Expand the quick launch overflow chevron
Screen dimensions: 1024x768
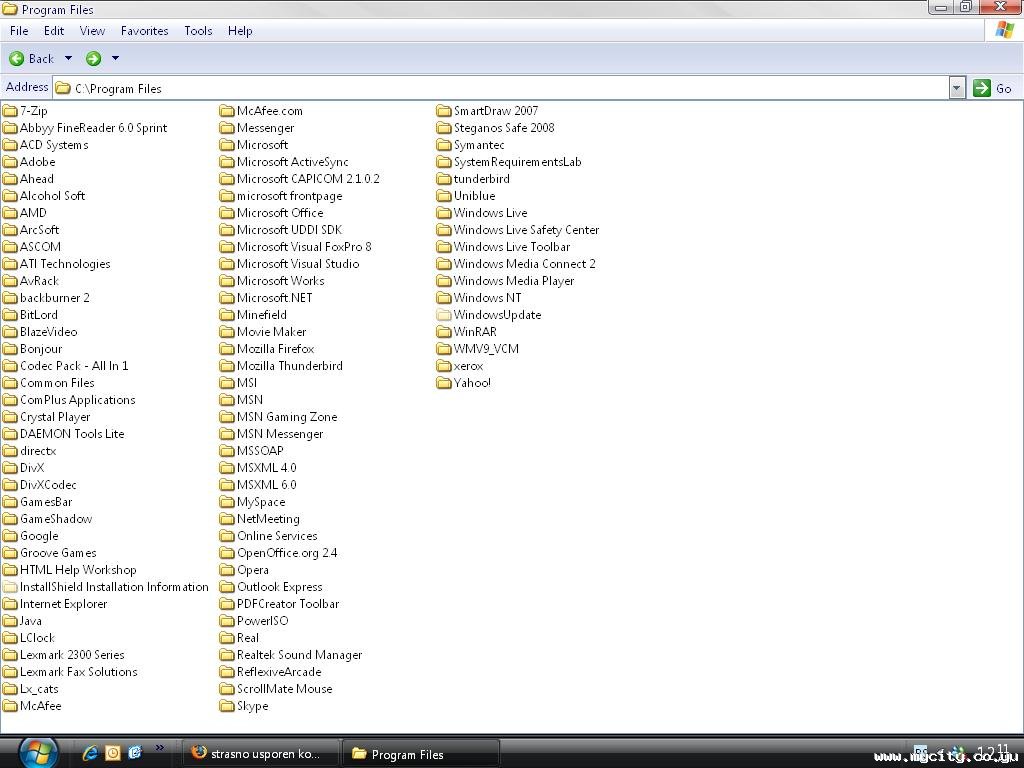click(159, 748)
